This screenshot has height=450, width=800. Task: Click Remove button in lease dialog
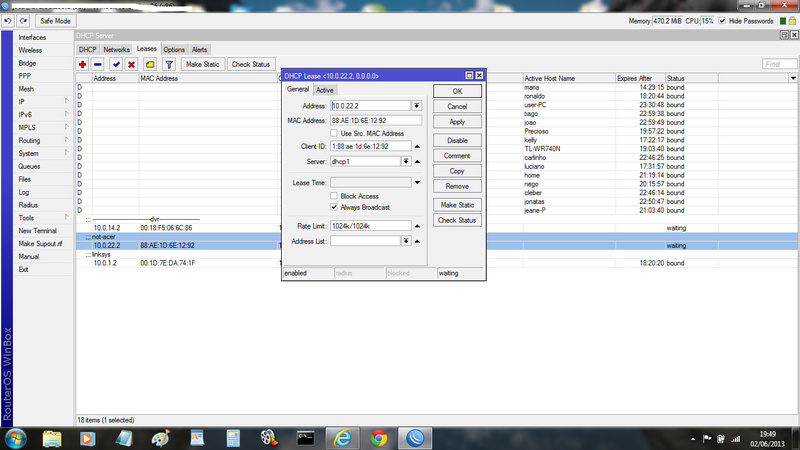click(x=457, y=186)
